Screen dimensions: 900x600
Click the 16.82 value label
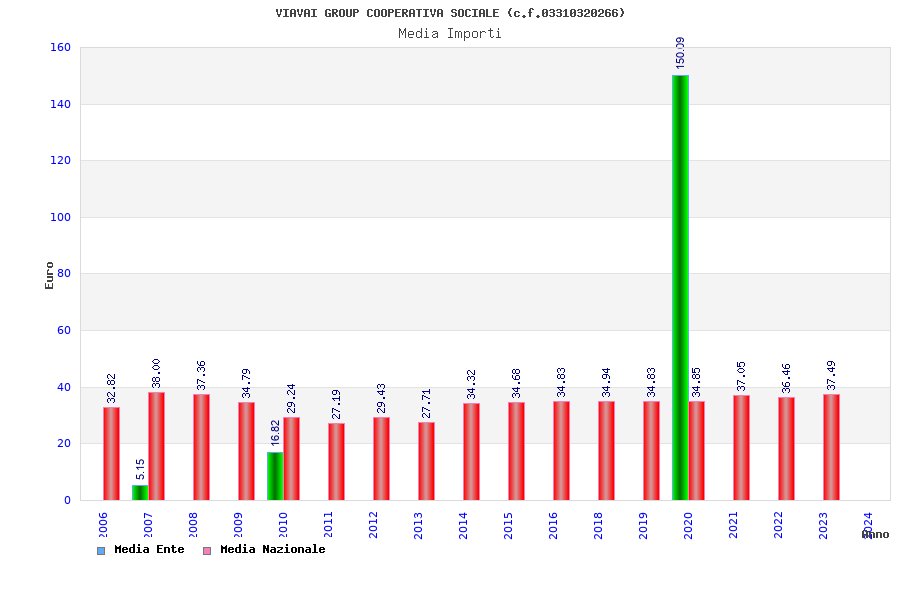[275, 433]
